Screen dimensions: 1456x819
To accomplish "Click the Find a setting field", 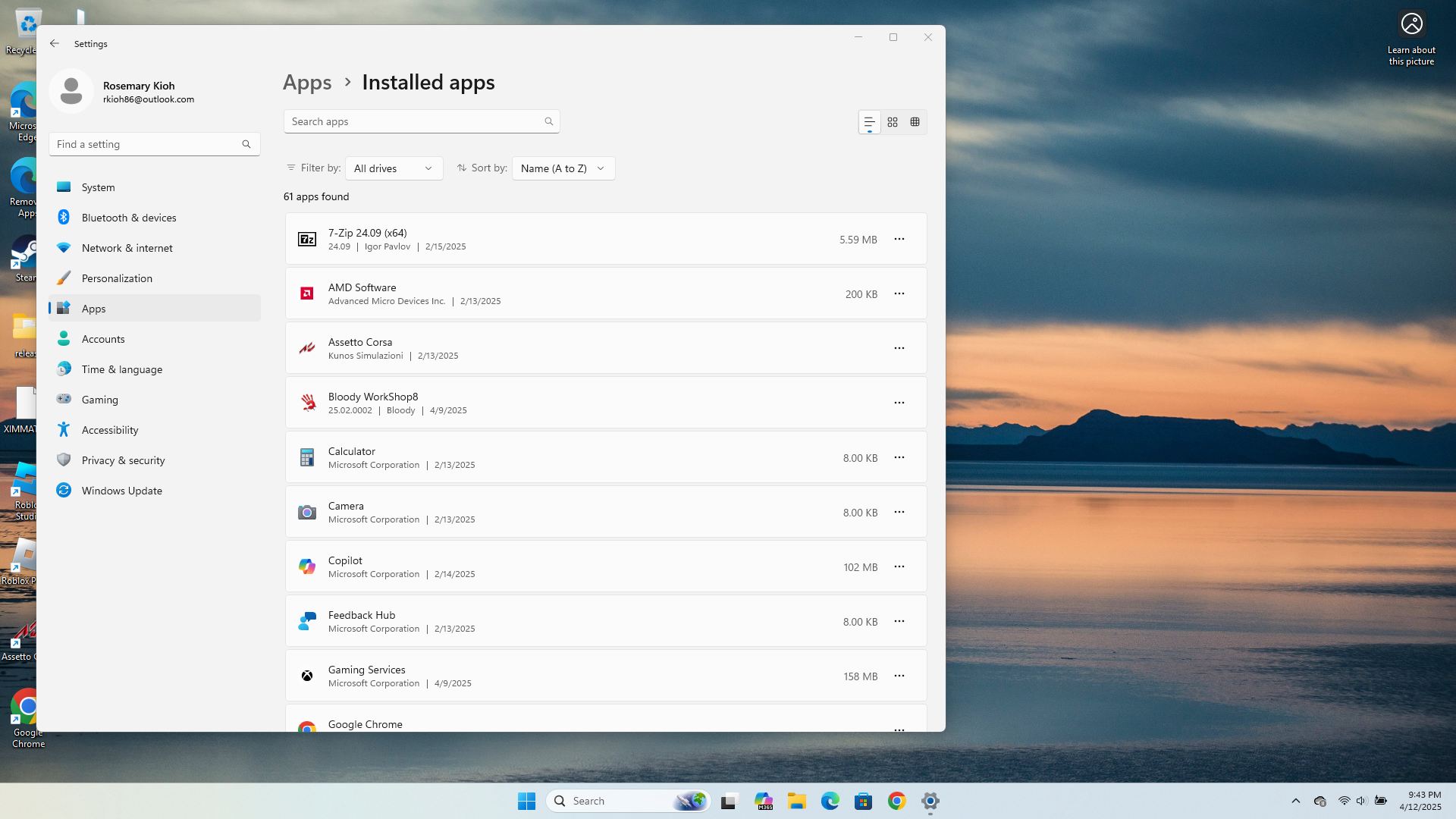I will coord(155,144).
